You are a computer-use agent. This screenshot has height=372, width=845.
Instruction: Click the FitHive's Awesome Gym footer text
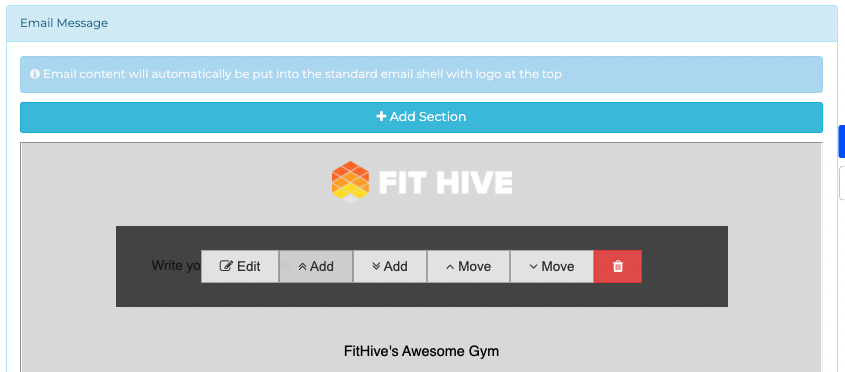[421, 352]
